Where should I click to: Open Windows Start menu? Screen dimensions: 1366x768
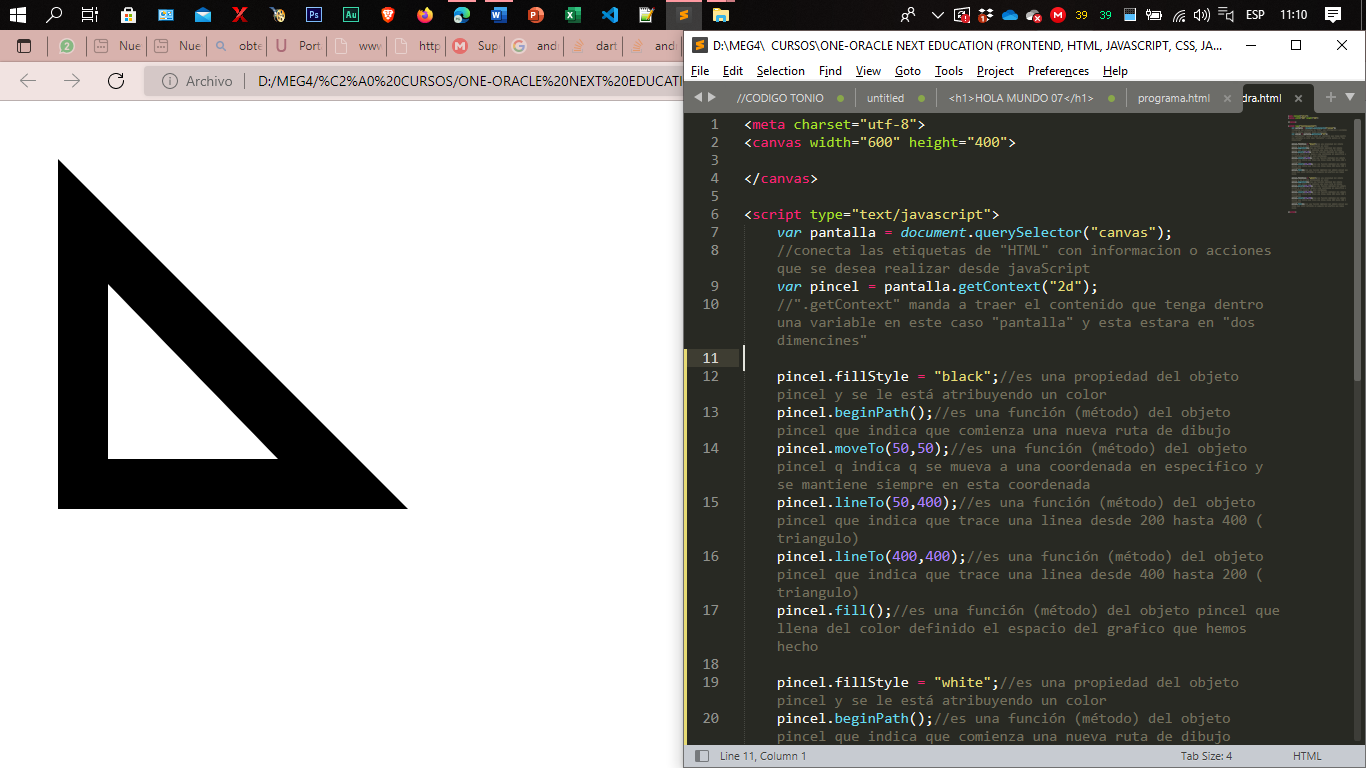click(x=17, y=15)
